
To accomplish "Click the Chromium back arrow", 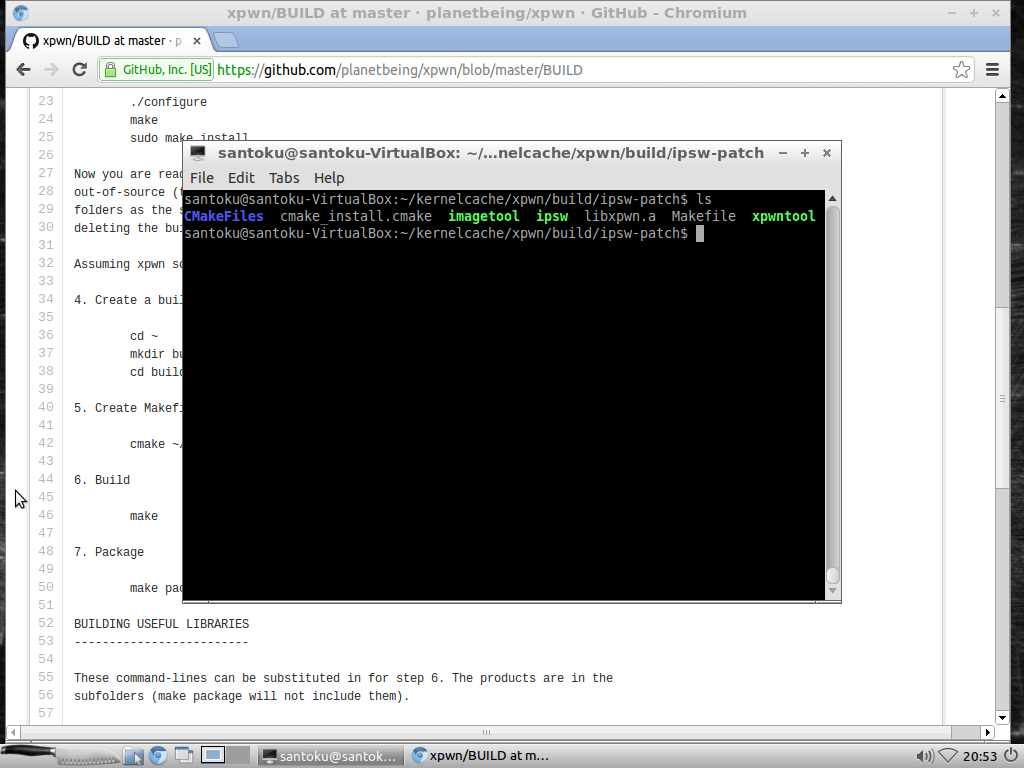I will 24,70.
